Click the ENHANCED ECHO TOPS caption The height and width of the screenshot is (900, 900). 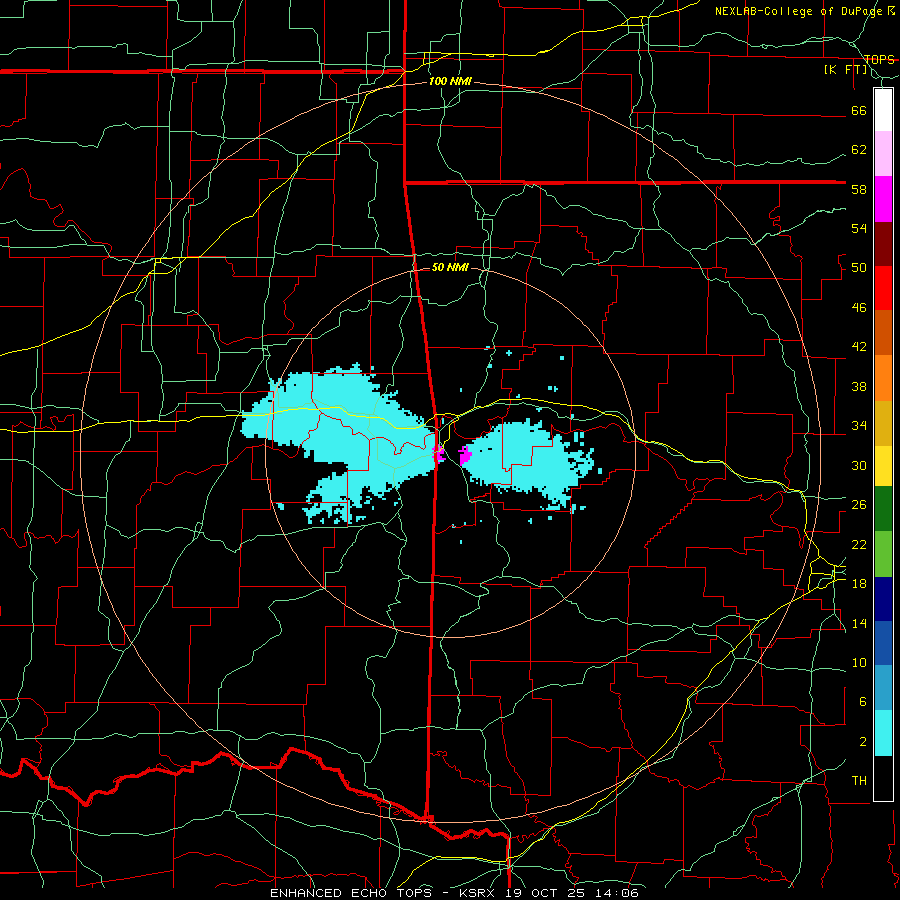click(x=351, y=893)
